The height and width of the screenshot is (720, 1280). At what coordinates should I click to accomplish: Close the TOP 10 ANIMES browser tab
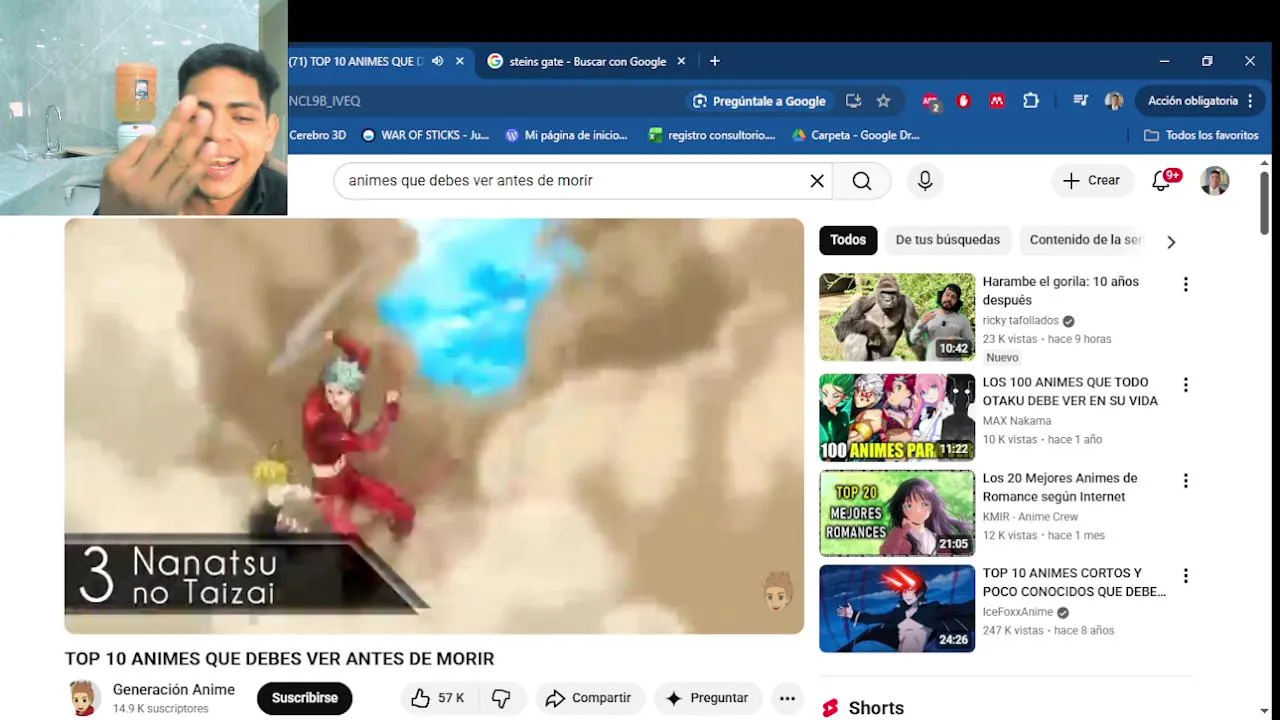460,61
